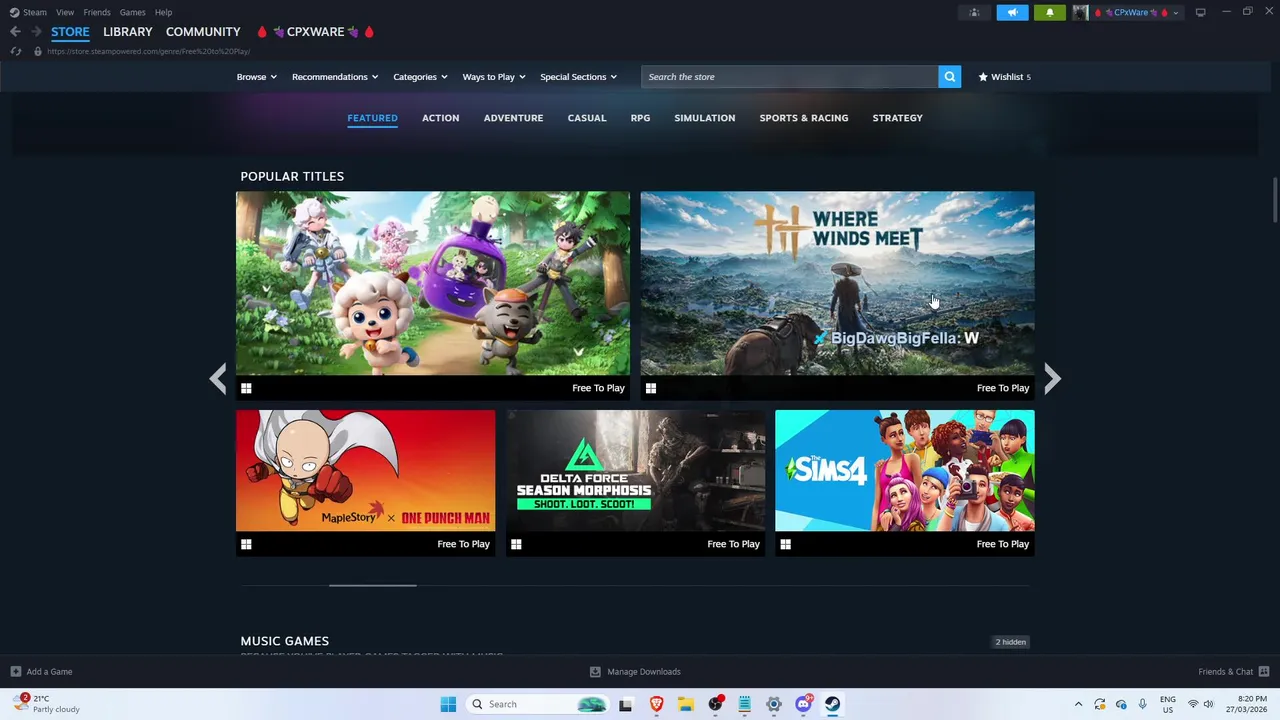Expand the Categories dropdown
Screen dimensions: 1280x720
coord(420,77)
